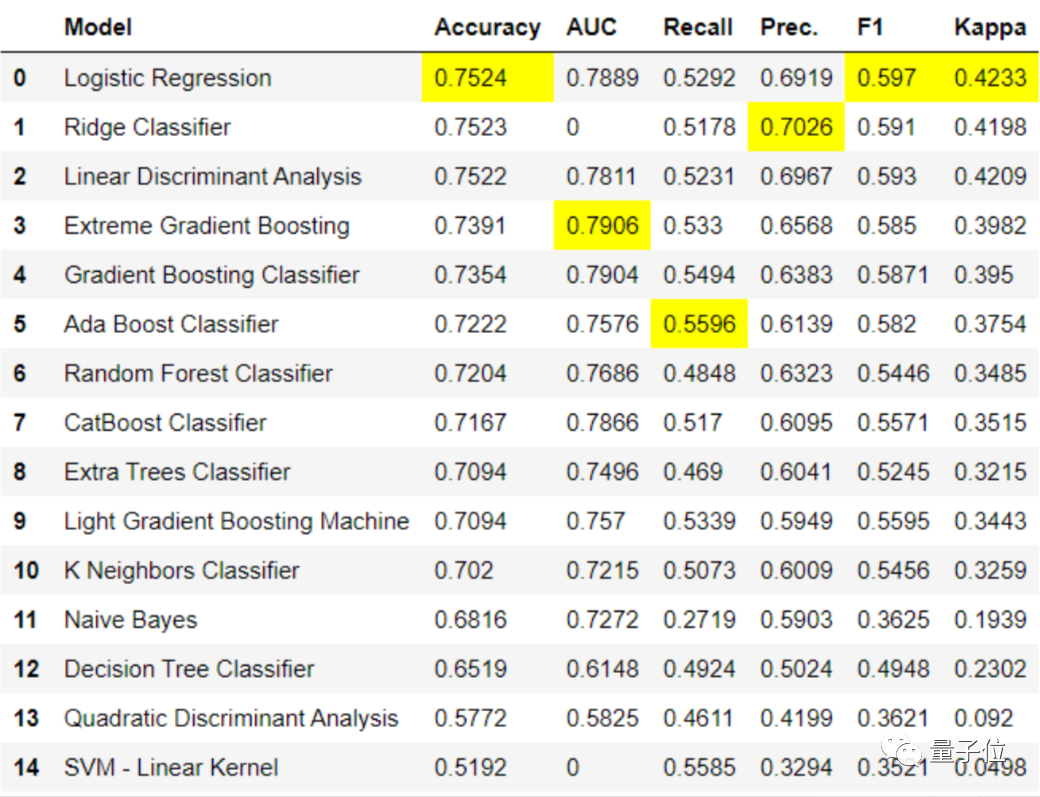Viewport: 1040px width, 797px height.
Task: Click the Kappa column header
Action: pos(990,27)
